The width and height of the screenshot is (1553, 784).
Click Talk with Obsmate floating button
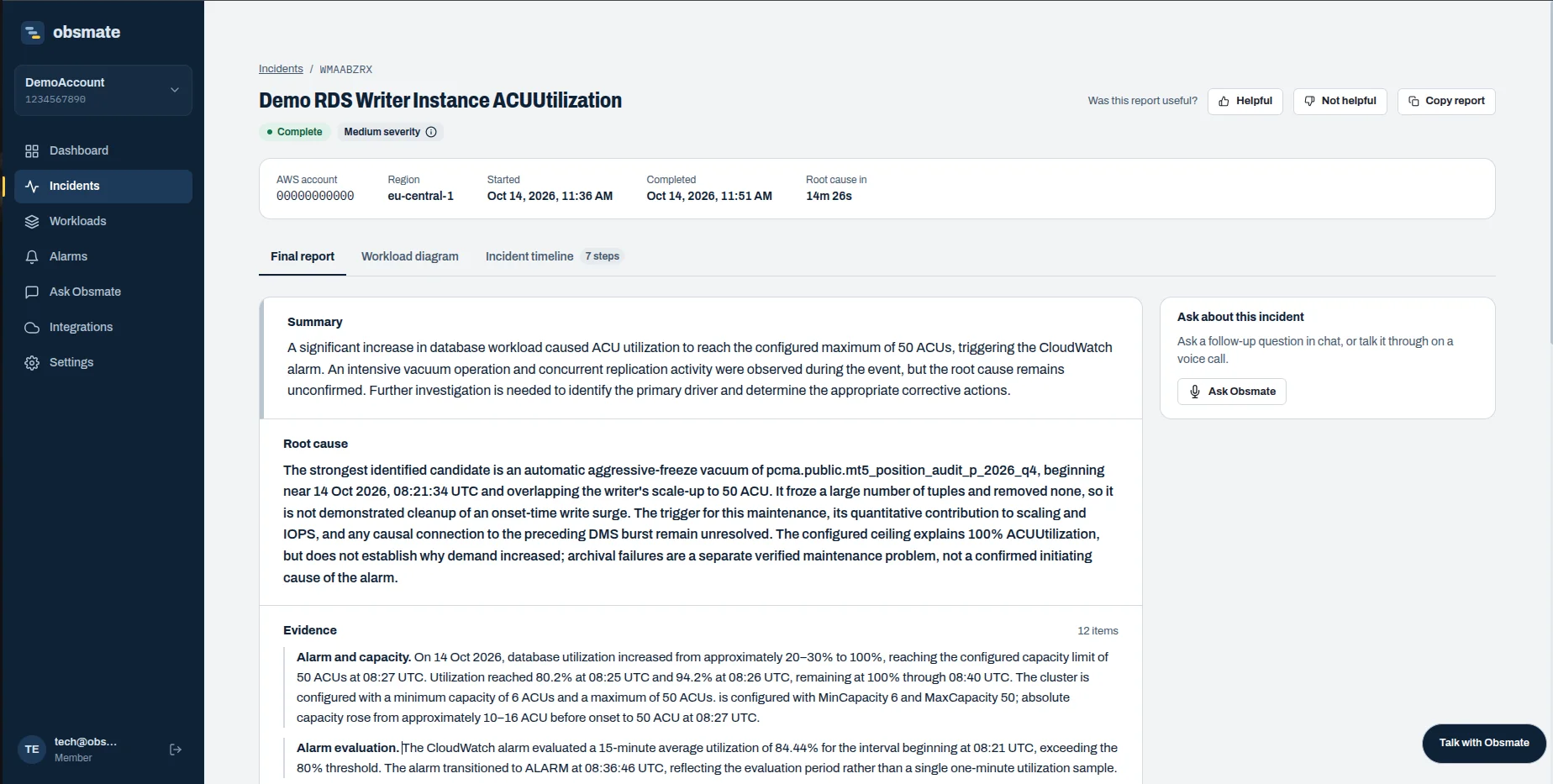pos(1483,743)
